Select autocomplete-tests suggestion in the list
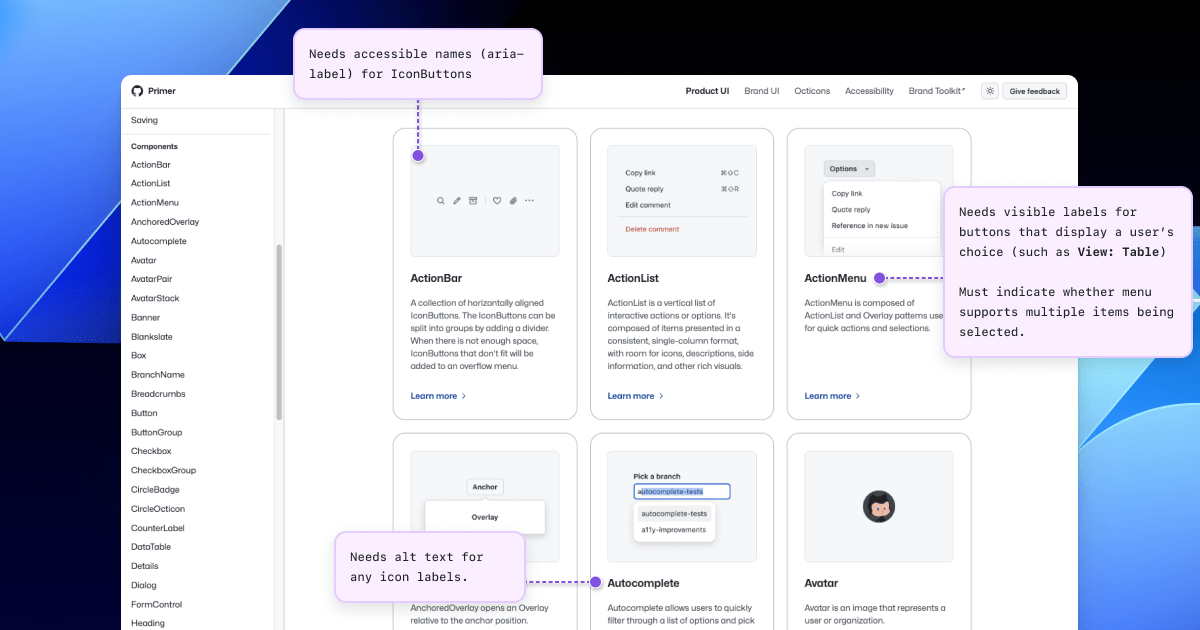This screenshot has height=630, width=1200. [x=674, y=513]
